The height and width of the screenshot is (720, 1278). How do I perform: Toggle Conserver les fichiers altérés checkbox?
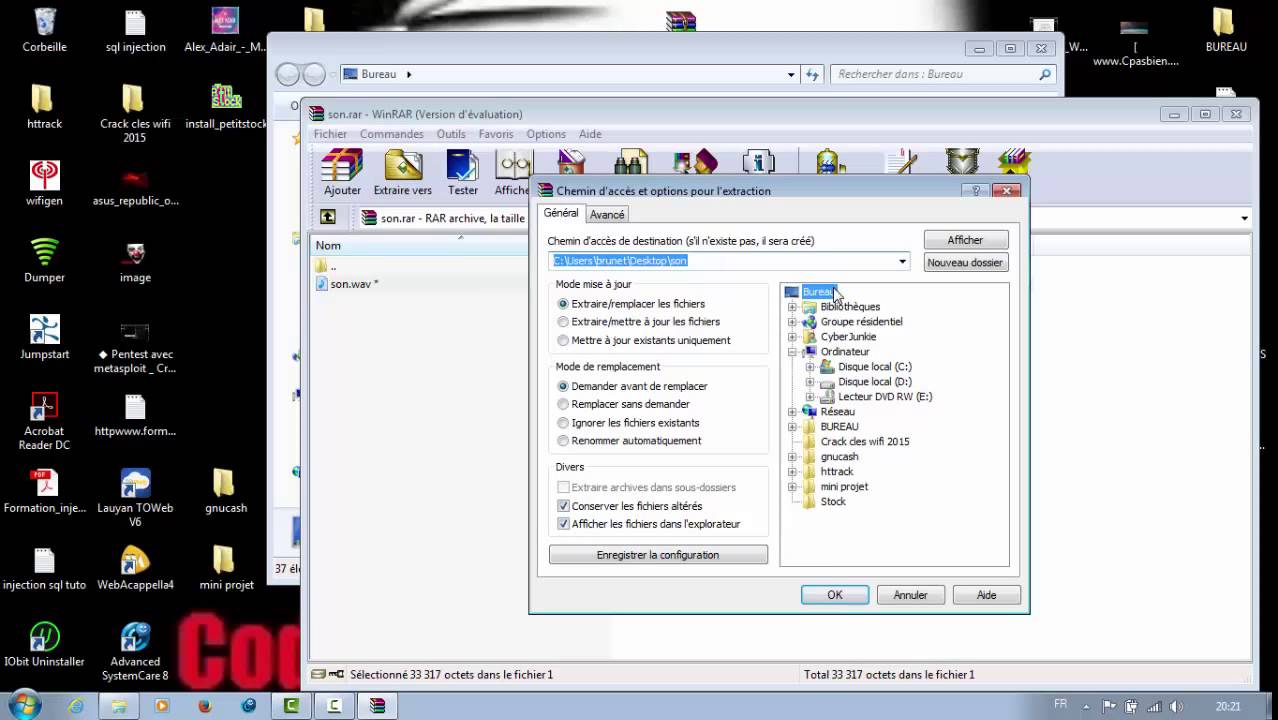(563, 506)
